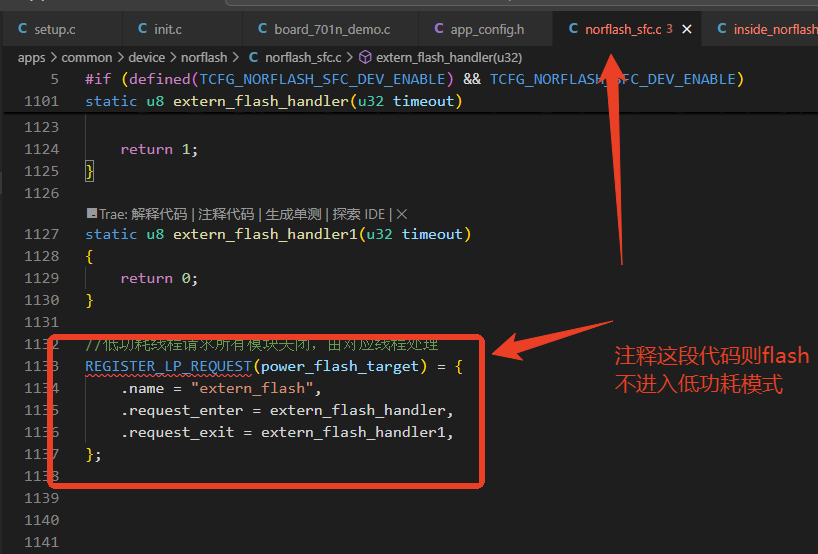The width and height of the screenshot is (818, 554).
Task: Click C icon on norflash_sfc.c tab
Action: click(x=573, y=29)
